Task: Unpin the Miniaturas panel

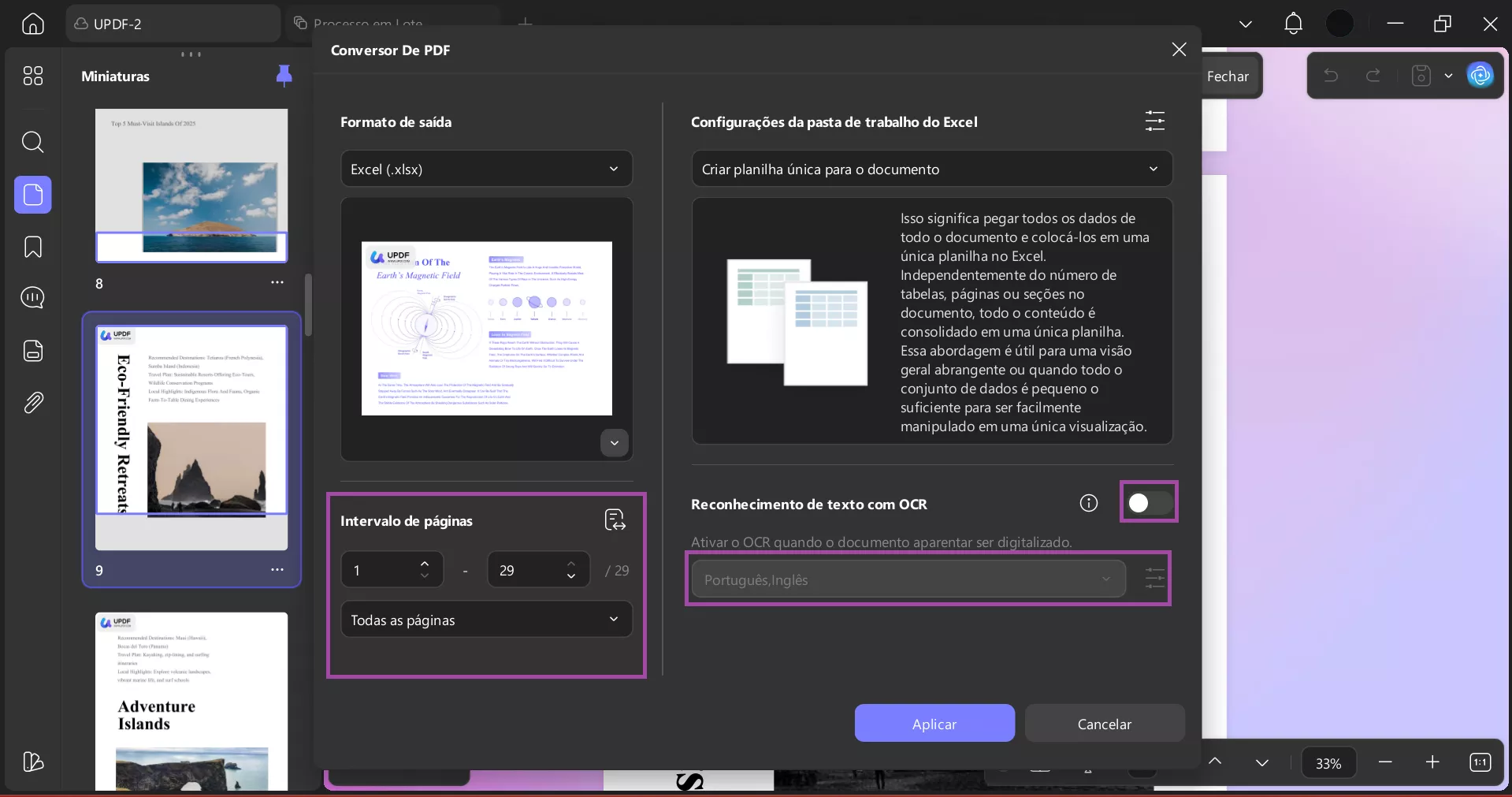Action: click(x=283, y=76)
